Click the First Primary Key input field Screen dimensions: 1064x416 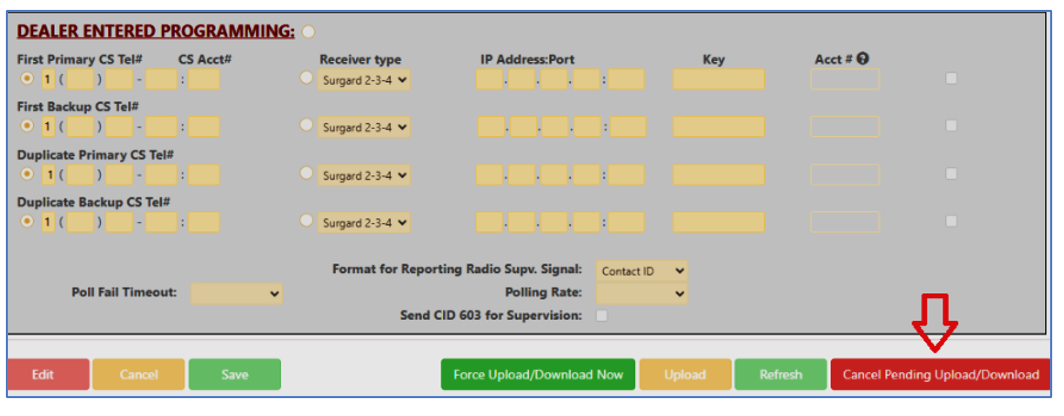click(718, 80)
